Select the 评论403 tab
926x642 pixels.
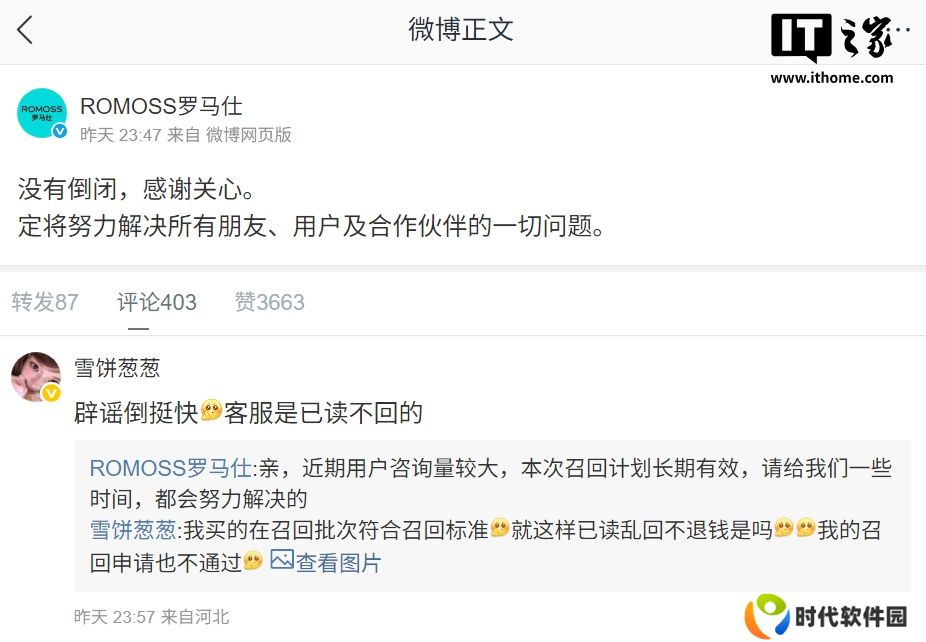click(156, 302)
